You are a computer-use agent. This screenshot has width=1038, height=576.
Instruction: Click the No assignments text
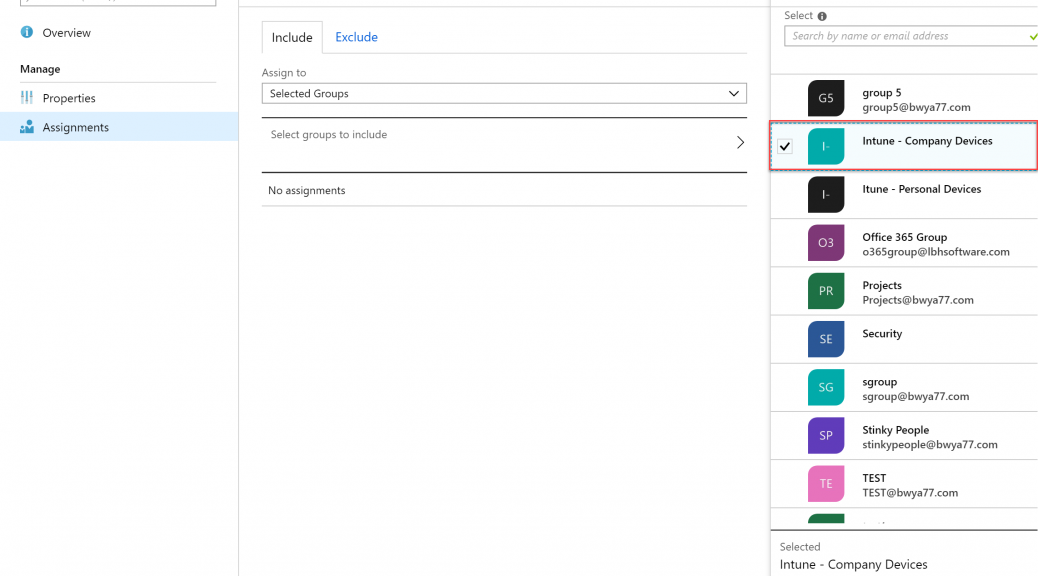(307, 191)
